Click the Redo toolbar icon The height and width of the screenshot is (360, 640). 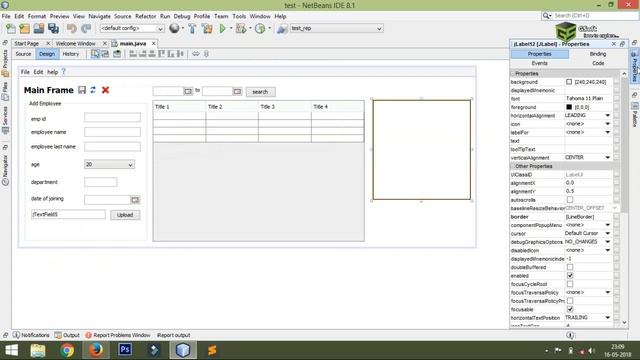click(86, 29)
